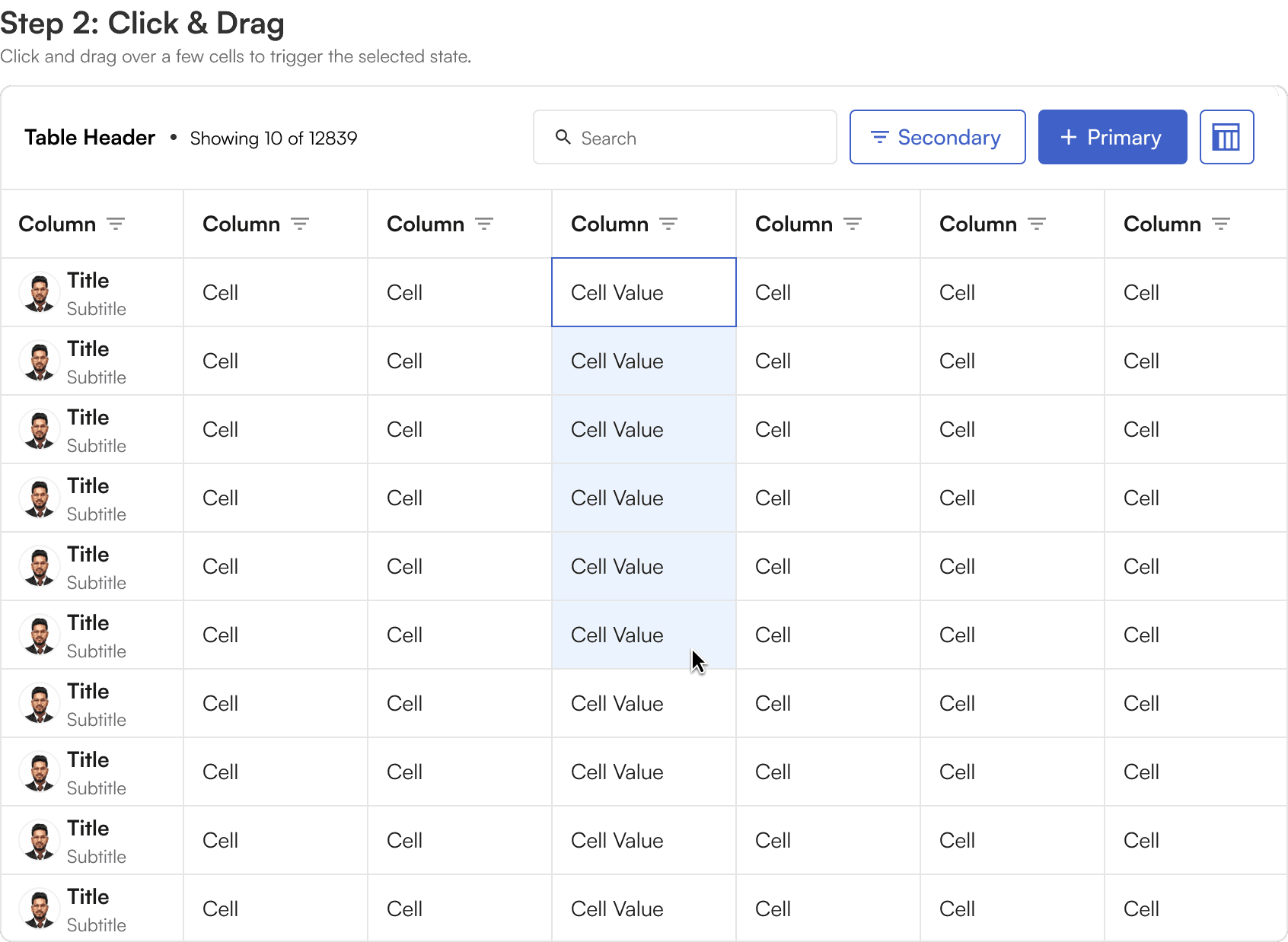Click the fourth Column header label
1288x942 pixels.
coord(610,224)
